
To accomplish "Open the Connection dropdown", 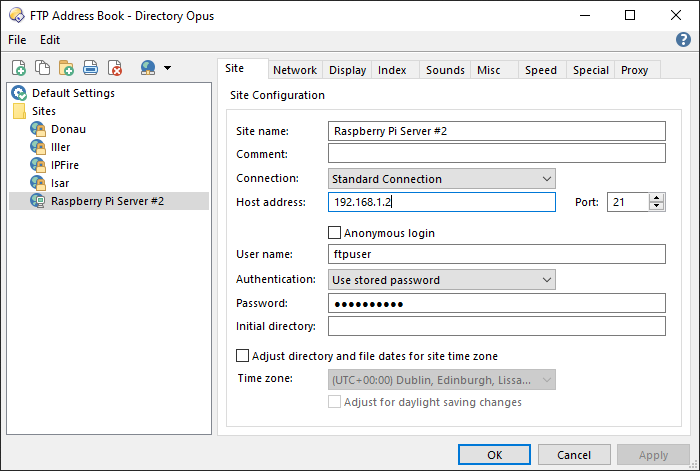I will tap(442, 179).
